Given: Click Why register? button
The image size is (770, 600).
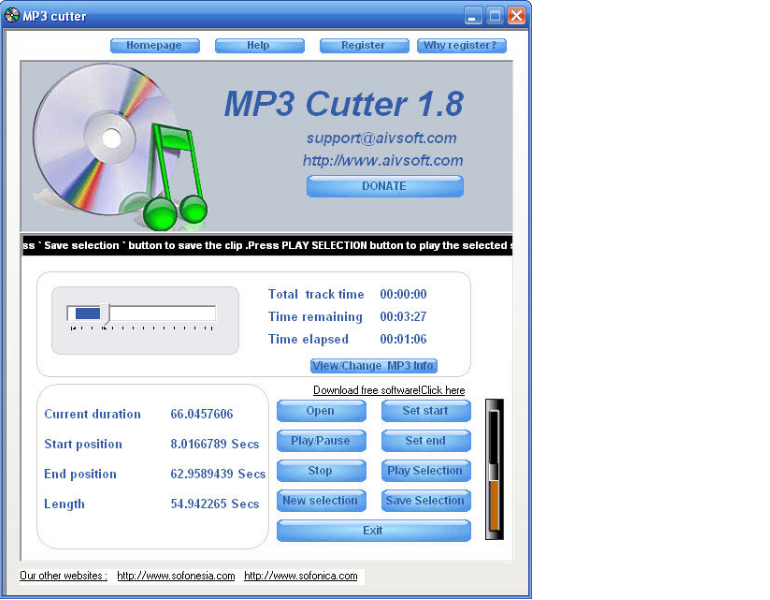Looking at the screenshot, I should point(461,45).
